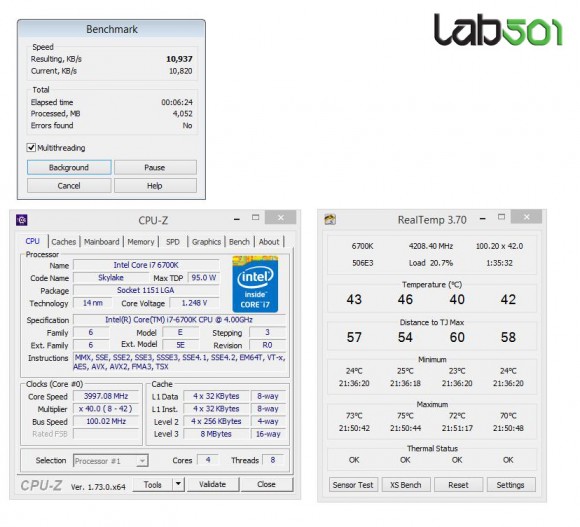Toggle the Multithreading checkbox
The image size is (580, 527).
tap(31, 148)
